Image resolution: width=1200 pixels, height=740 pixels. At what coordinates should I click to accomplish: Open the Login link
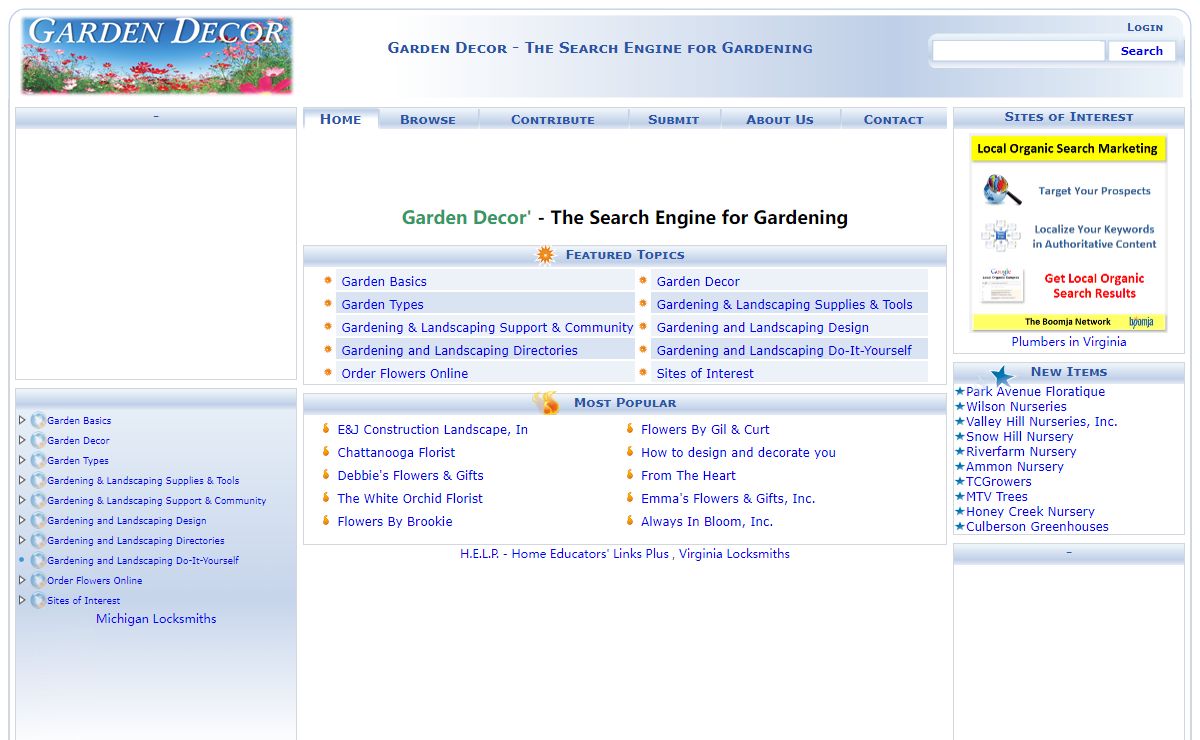point(1145,27)
